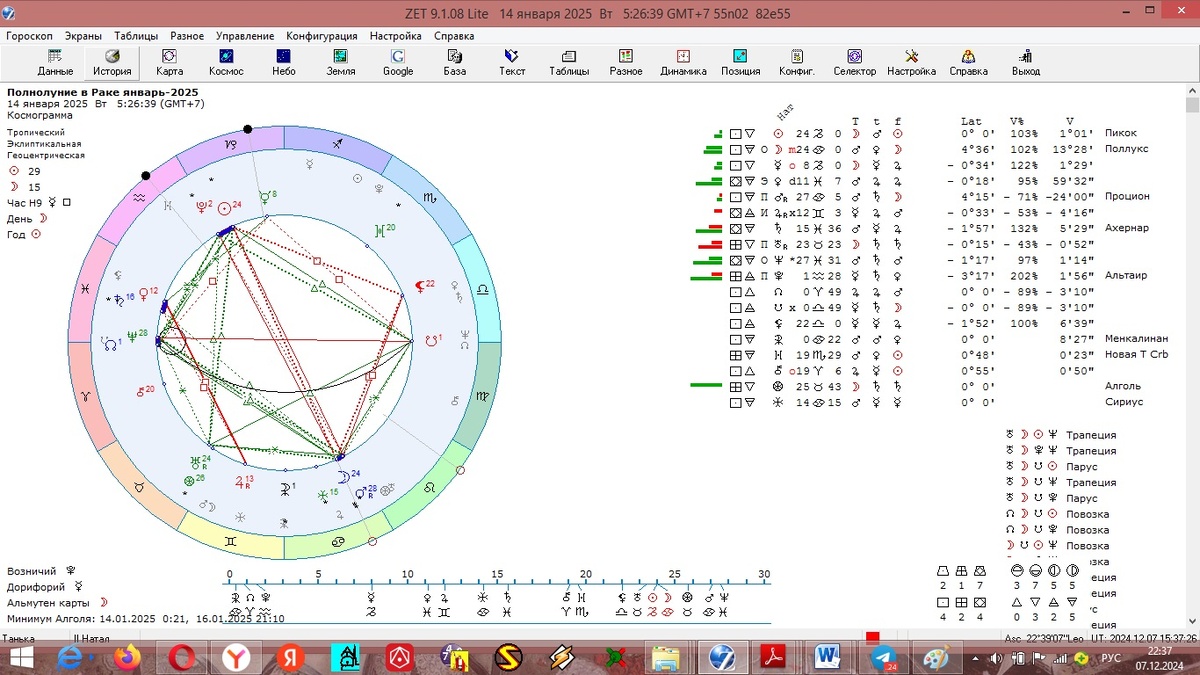
Task: Click the triangle marker in the Менкалинан row
Action: (x=749, y=339)
